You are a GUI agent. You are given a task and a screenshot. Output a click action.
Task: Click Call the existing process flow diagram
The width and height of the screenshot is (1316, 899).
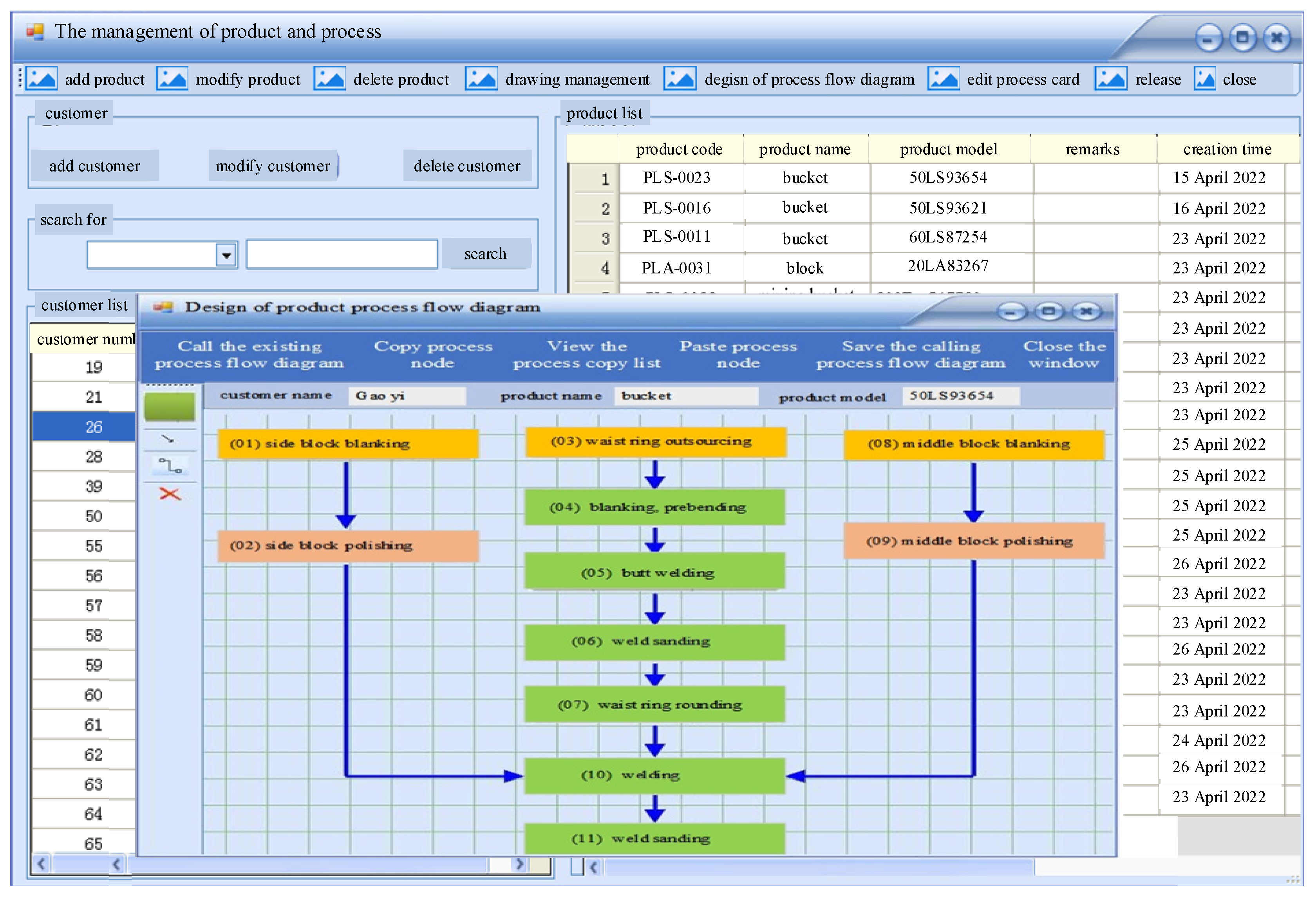(x=249, y=354)
